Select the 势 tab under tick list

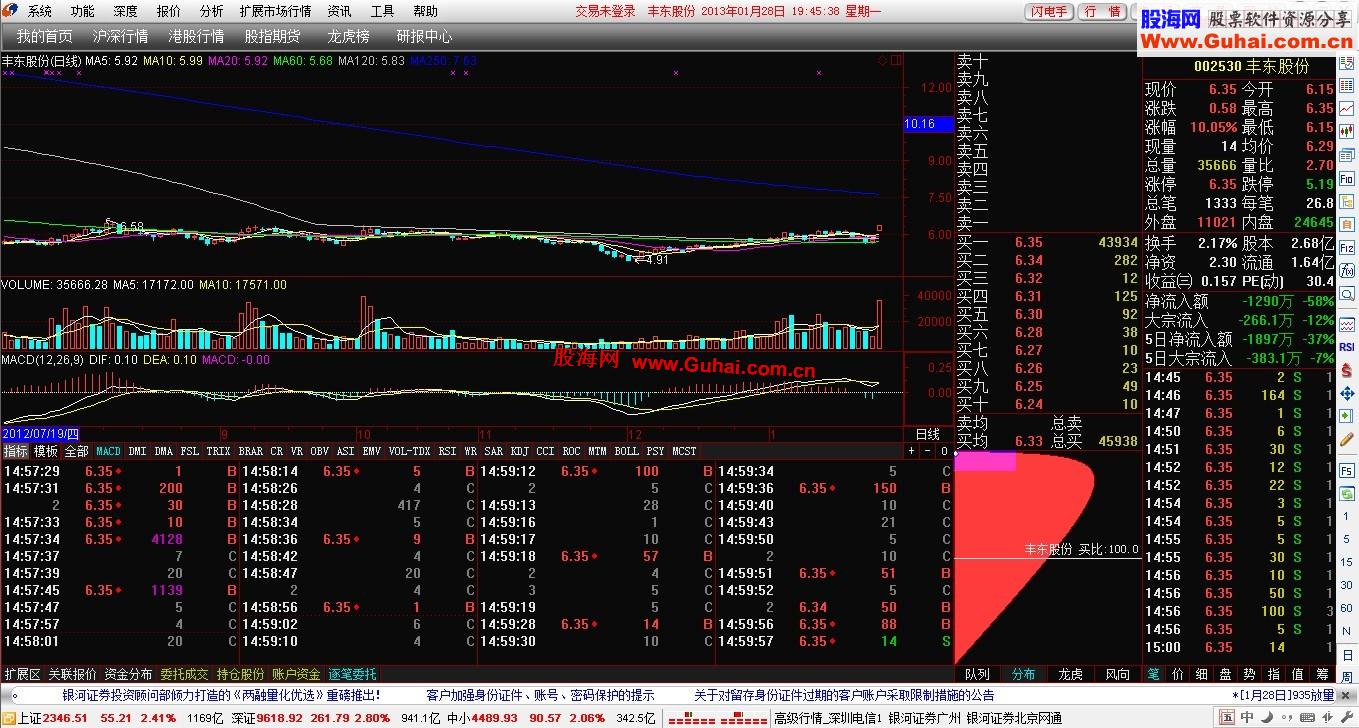[1249, 674]
